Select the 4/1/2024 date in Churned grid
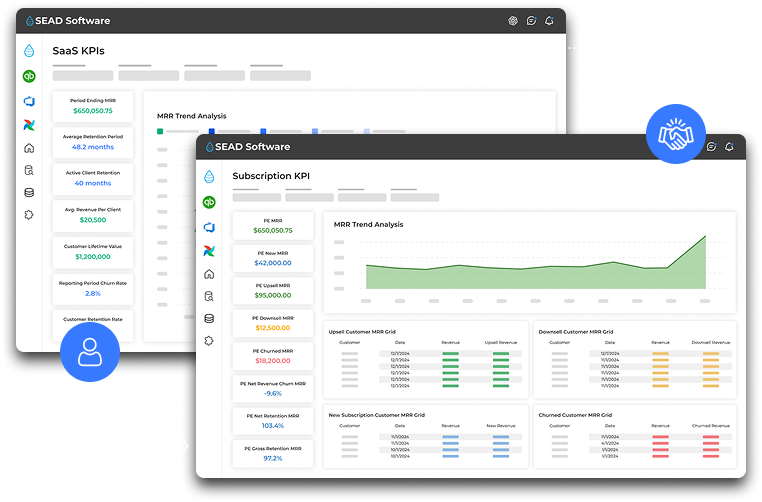The image size is (762, 502). click(610, 443)
